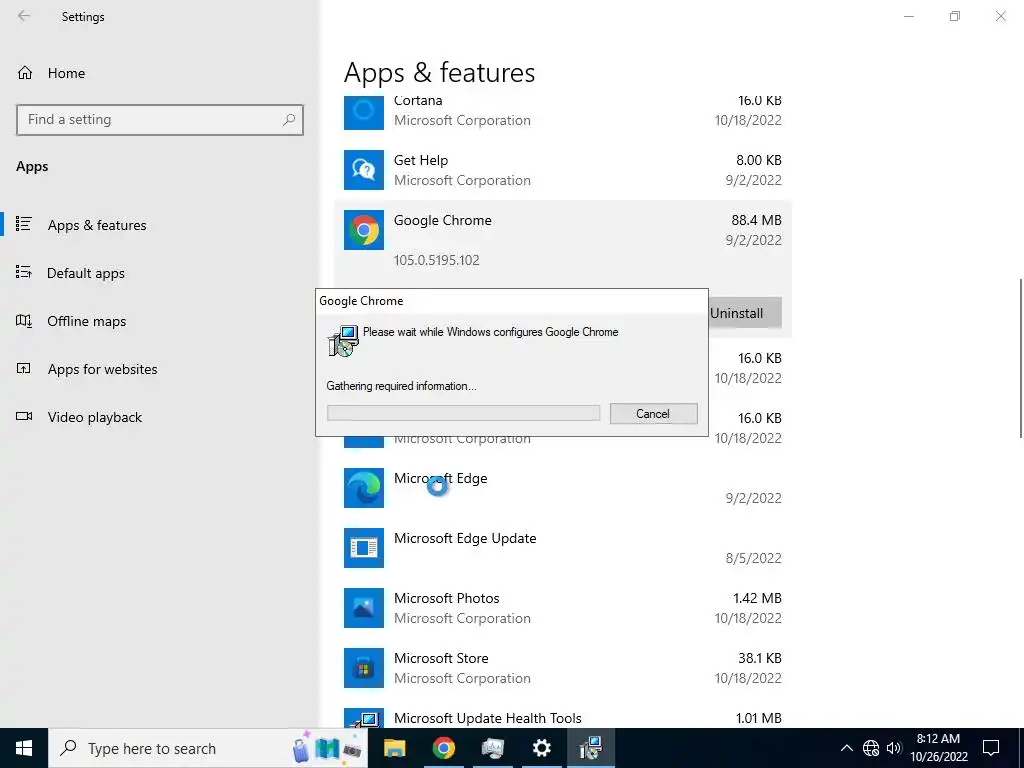Click the Home house icon

(25, 72)
